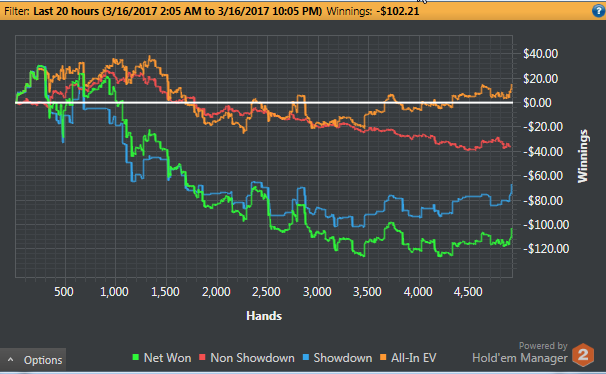Toggle the Non Showdown legend label

pyautogui.click(x=252, y=358)
